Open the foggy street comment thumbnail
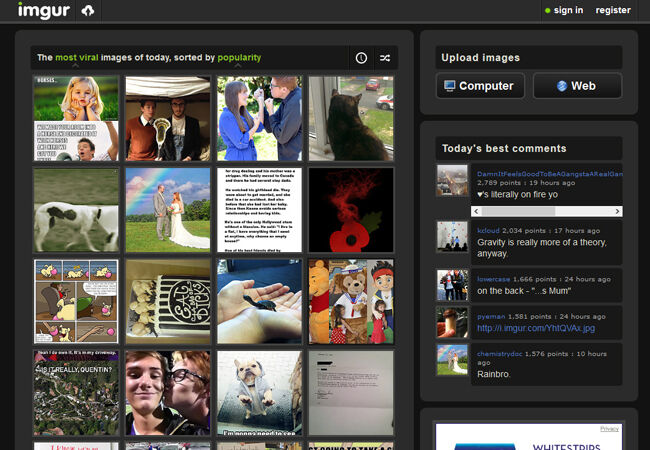Viewport: 650px width, 450px height. click(x=452, y=180)
